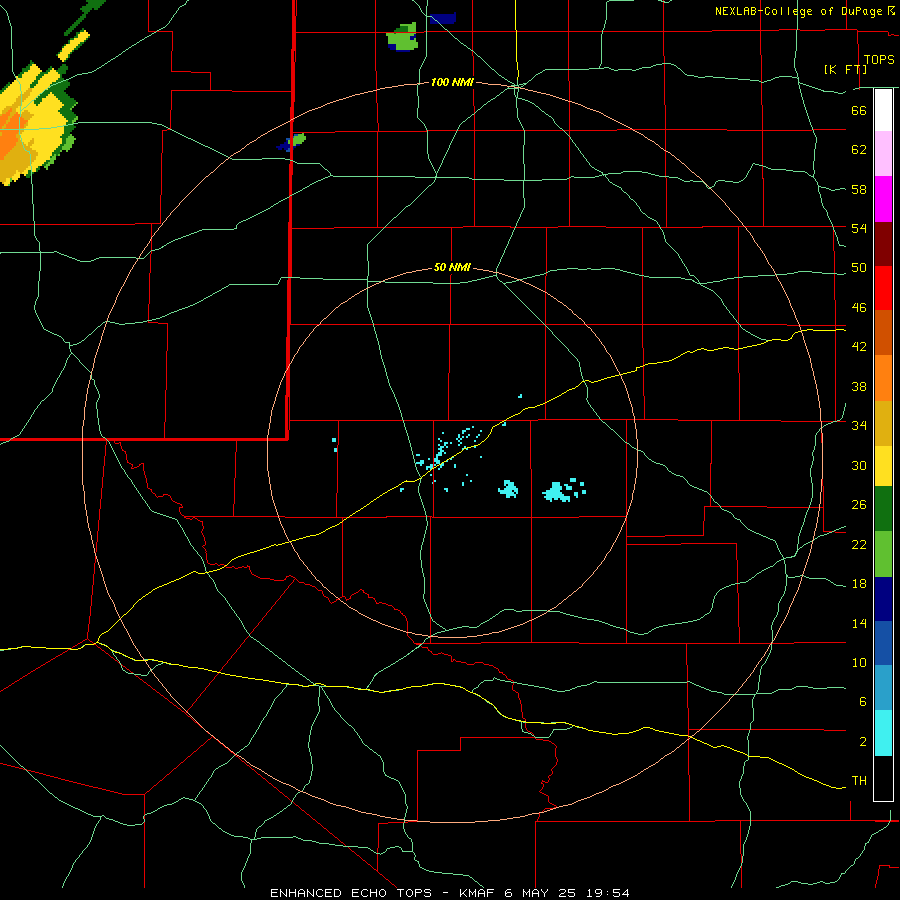Click the legend value 62
900x900 pixels.
click(x=859, y=150)
